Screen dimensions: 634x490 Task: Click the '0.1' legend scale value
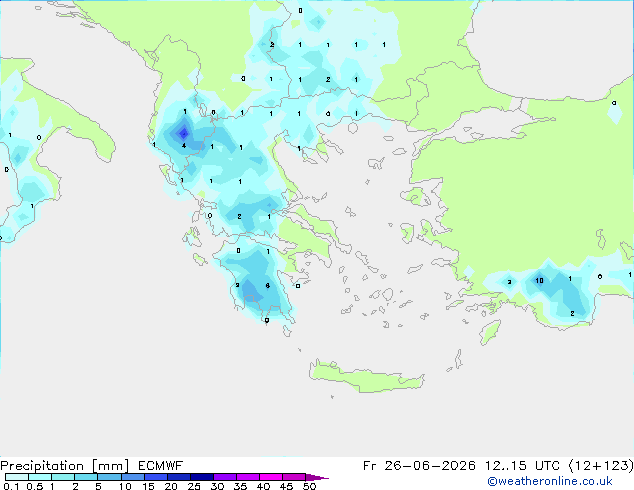coord(11,486)
